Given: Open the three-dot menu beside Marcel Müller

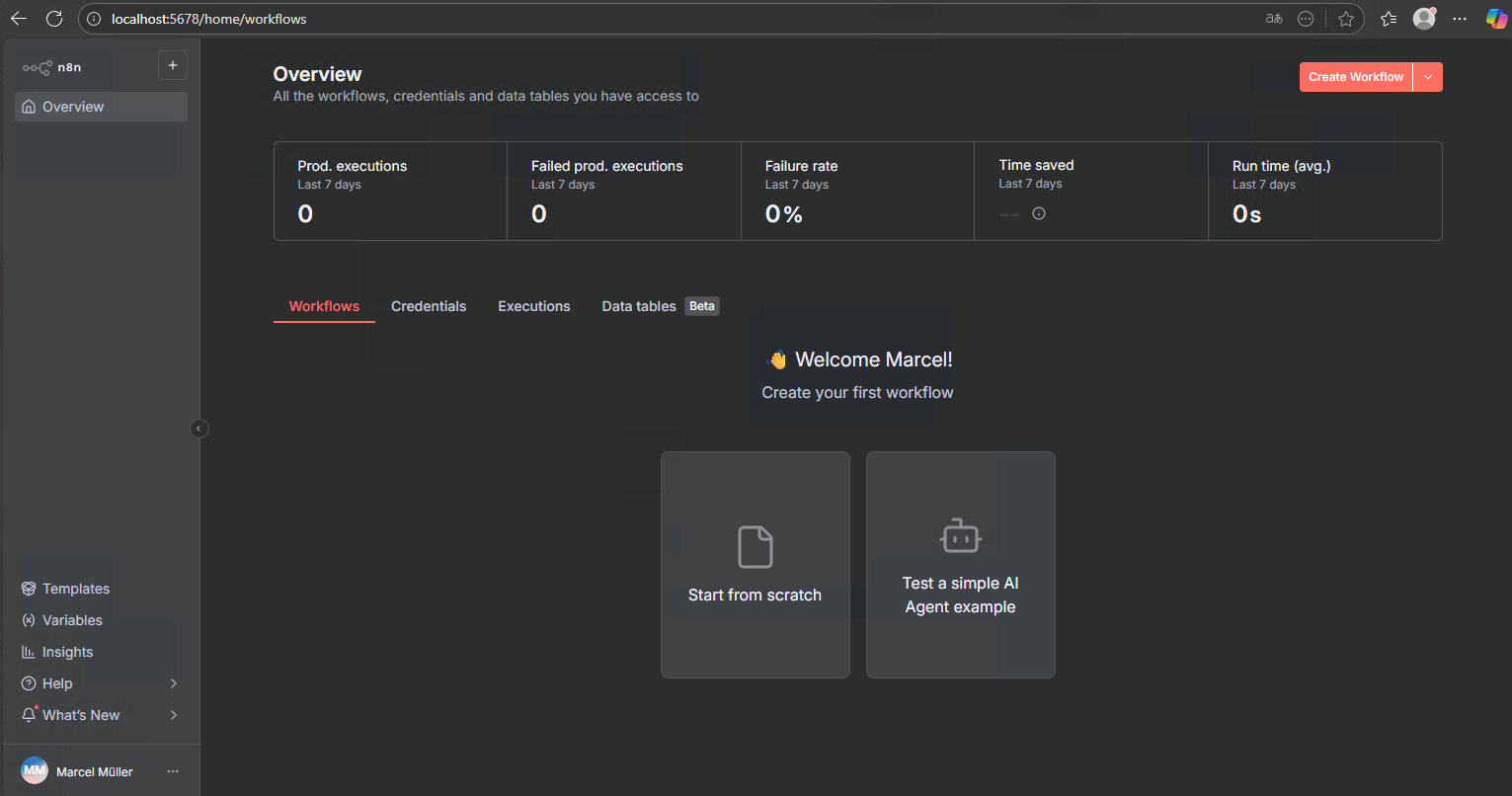Looking at the screenshot, I should pyautogui.click(x=173, y=771).
